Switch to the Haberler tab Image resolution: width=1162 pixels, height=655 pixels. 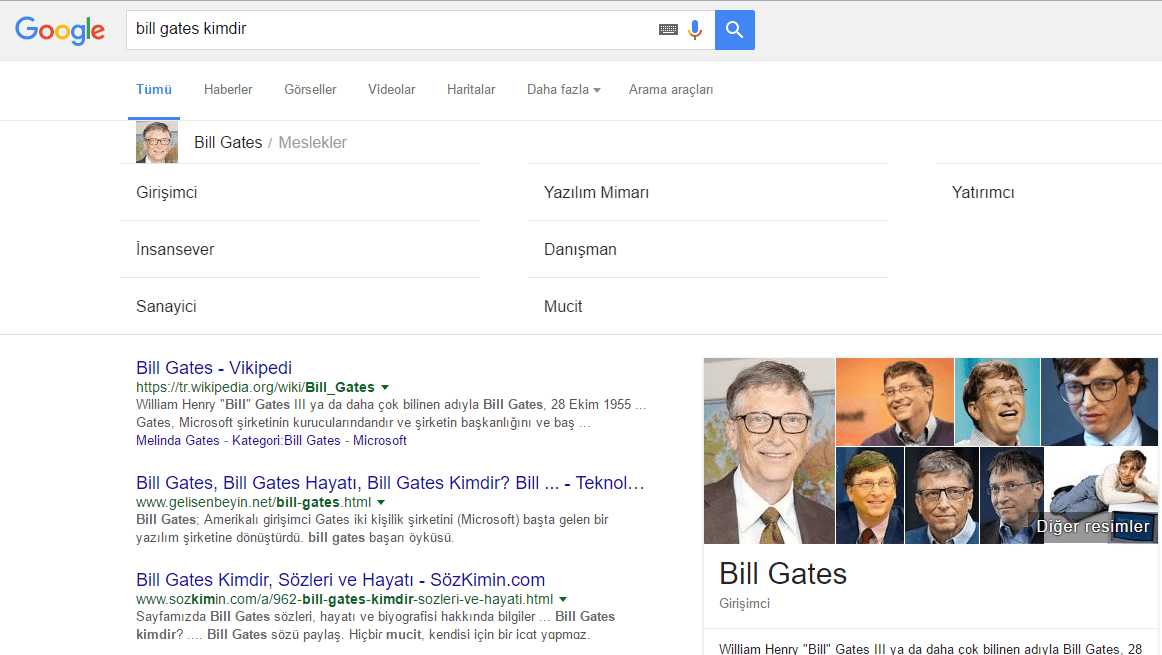point(228,90)
